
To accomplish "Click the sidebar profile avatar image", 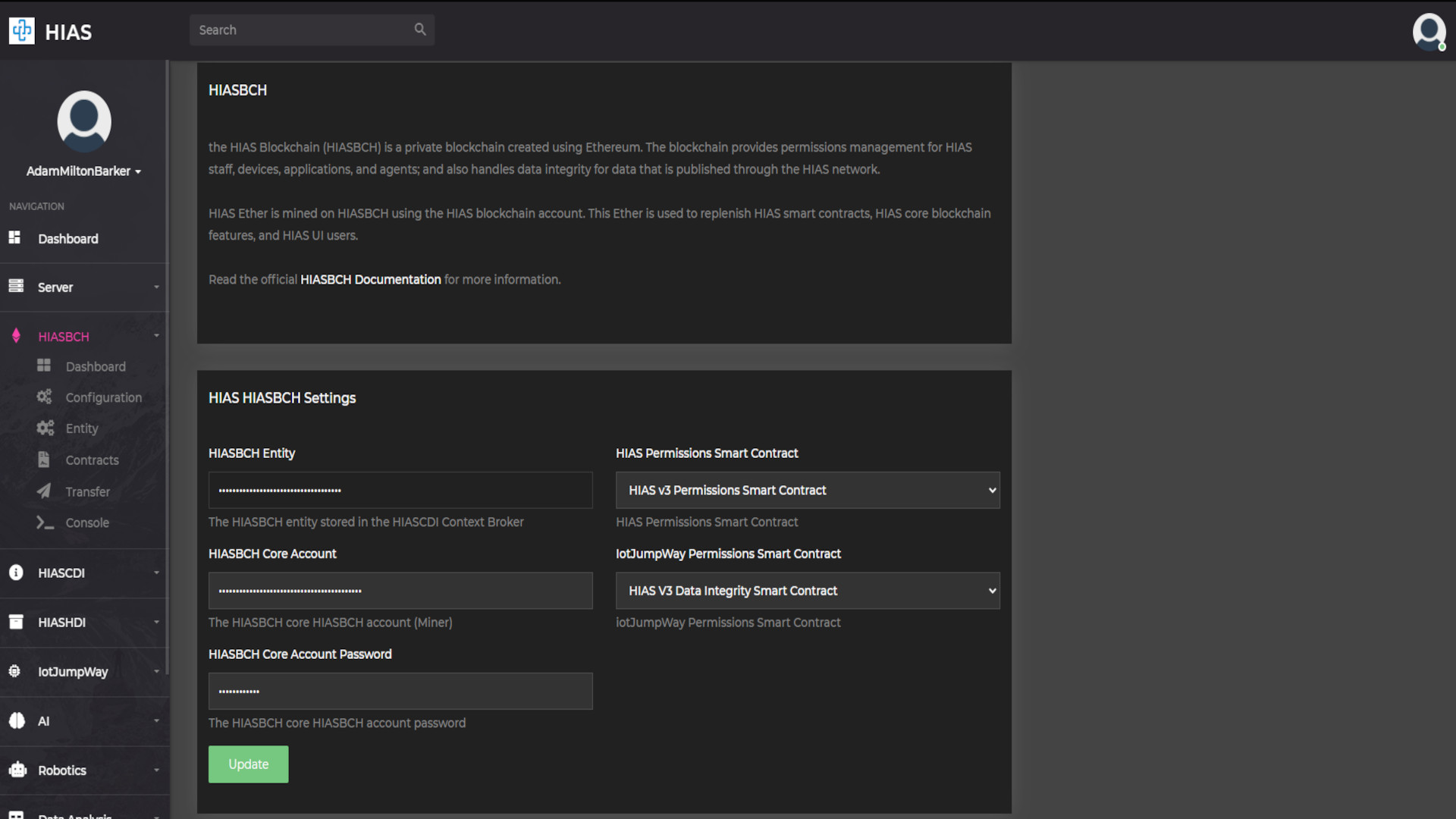I will [x=84, y=121].
